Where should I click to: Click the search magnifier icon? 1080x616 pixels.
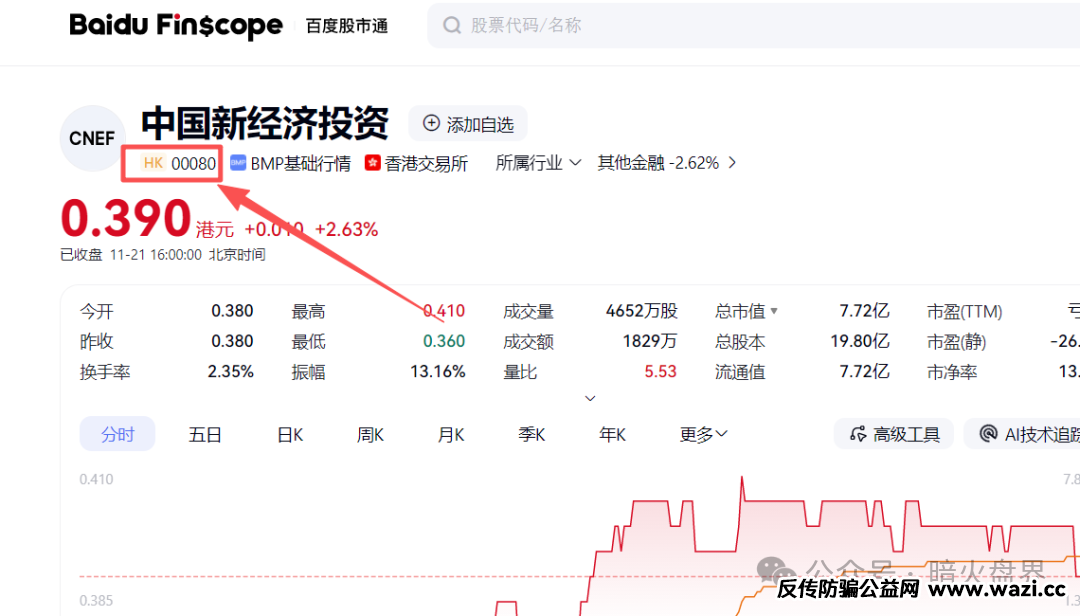coord(450,25)
